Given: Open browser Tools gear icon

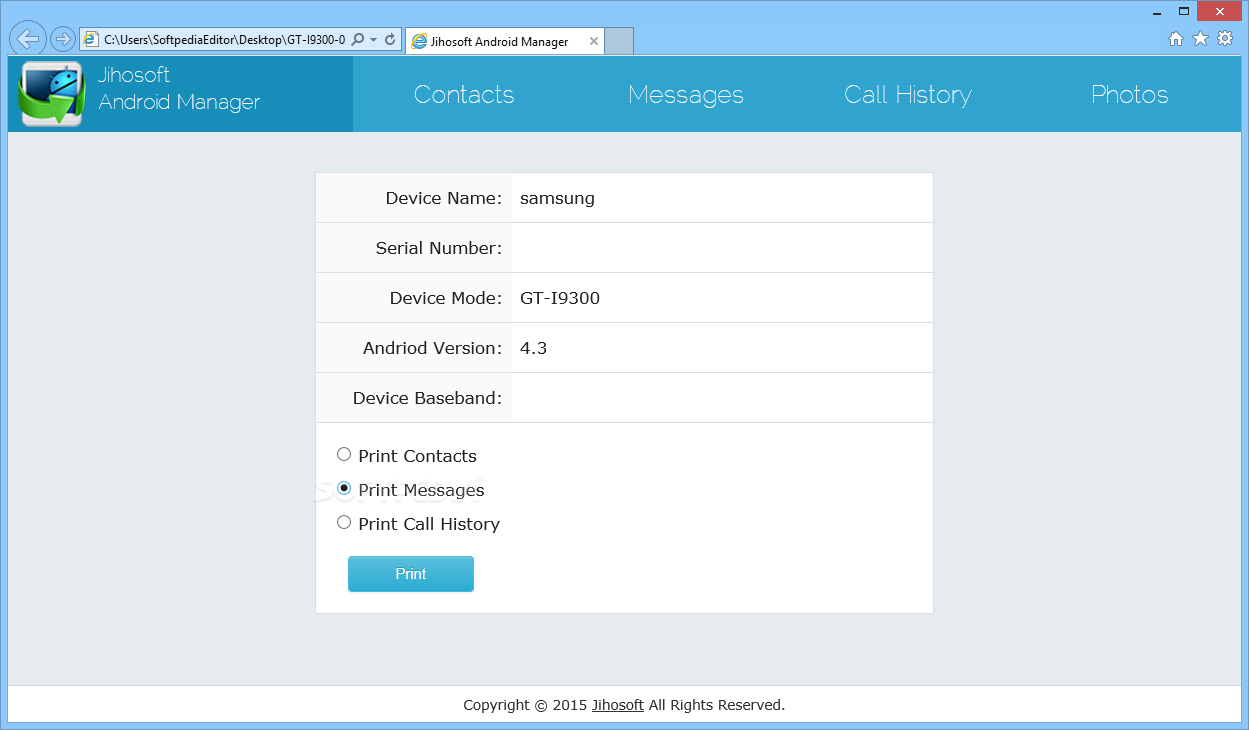Looking at the screenshot, I should click(1224, 39).
